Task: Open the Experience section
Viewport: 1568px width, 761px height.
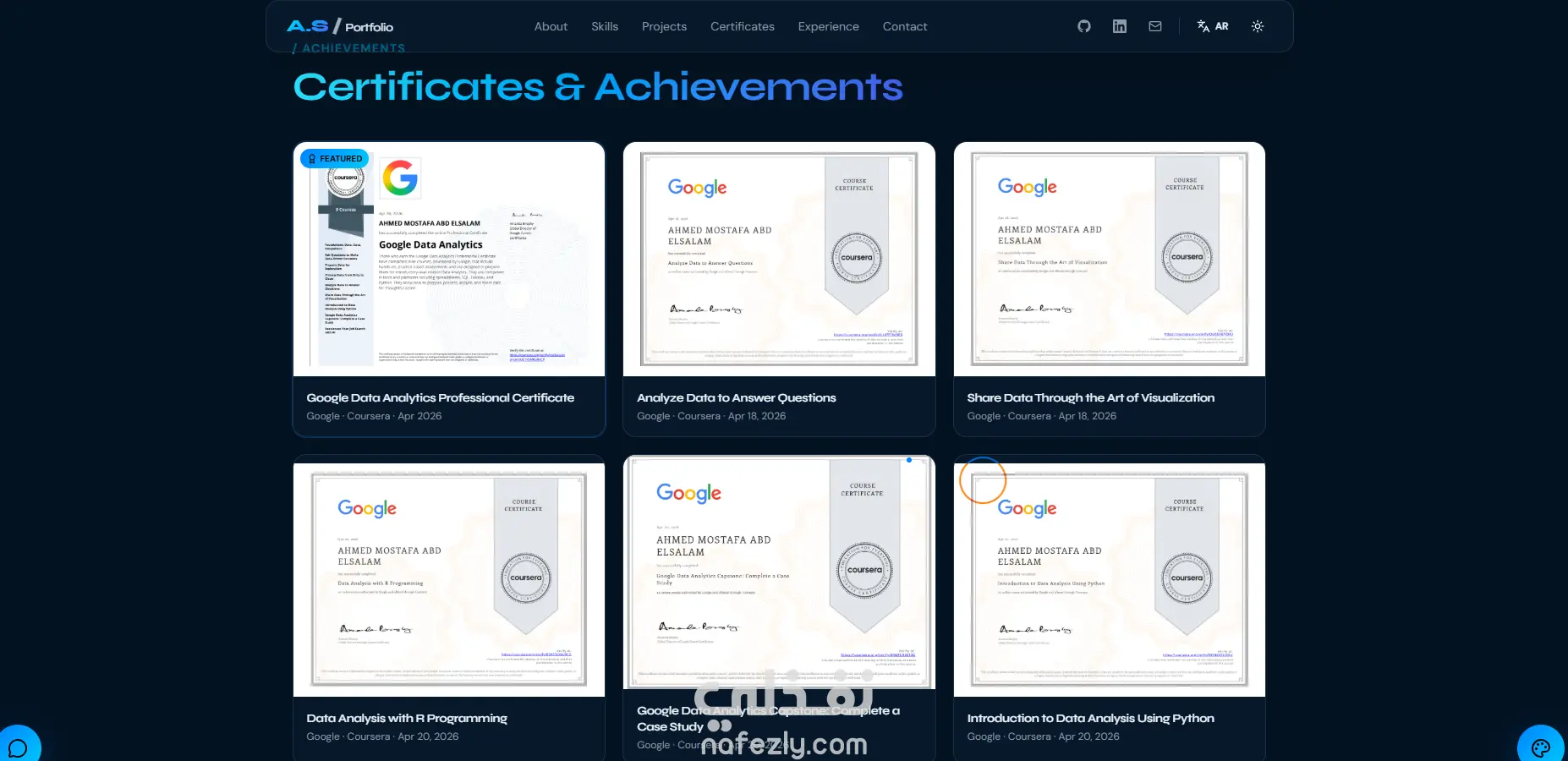Action: pyautogui.click(x=828, y=26)
